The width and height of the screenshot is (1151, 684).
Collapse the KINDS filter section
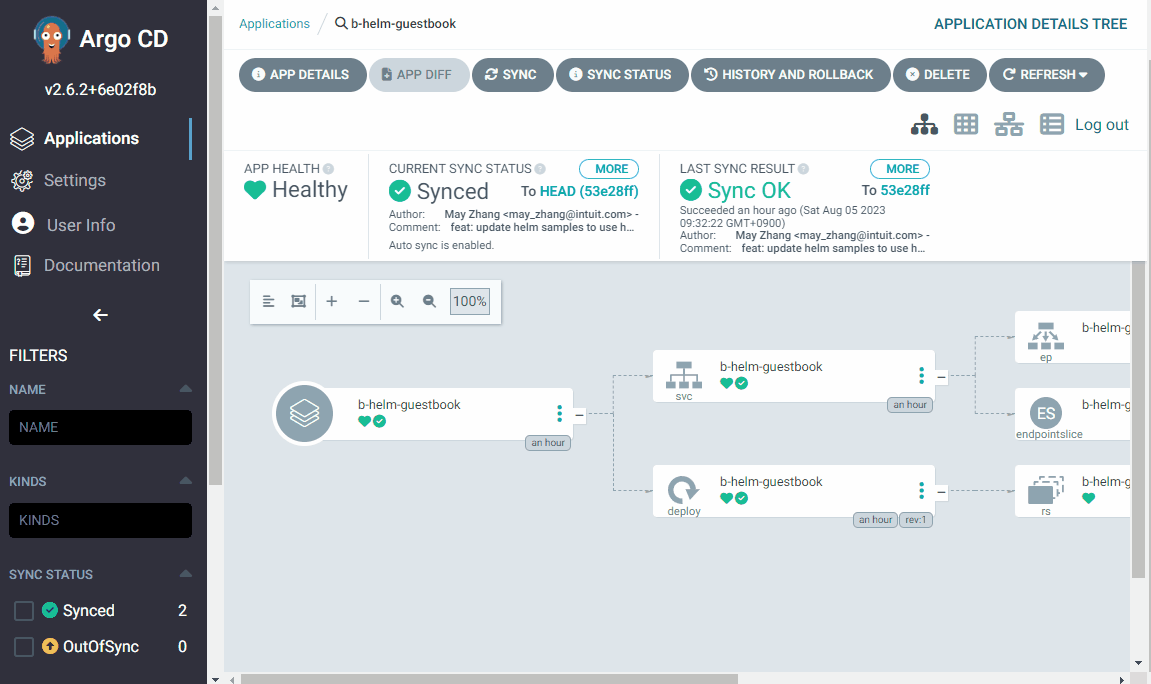tap(186, 481)
